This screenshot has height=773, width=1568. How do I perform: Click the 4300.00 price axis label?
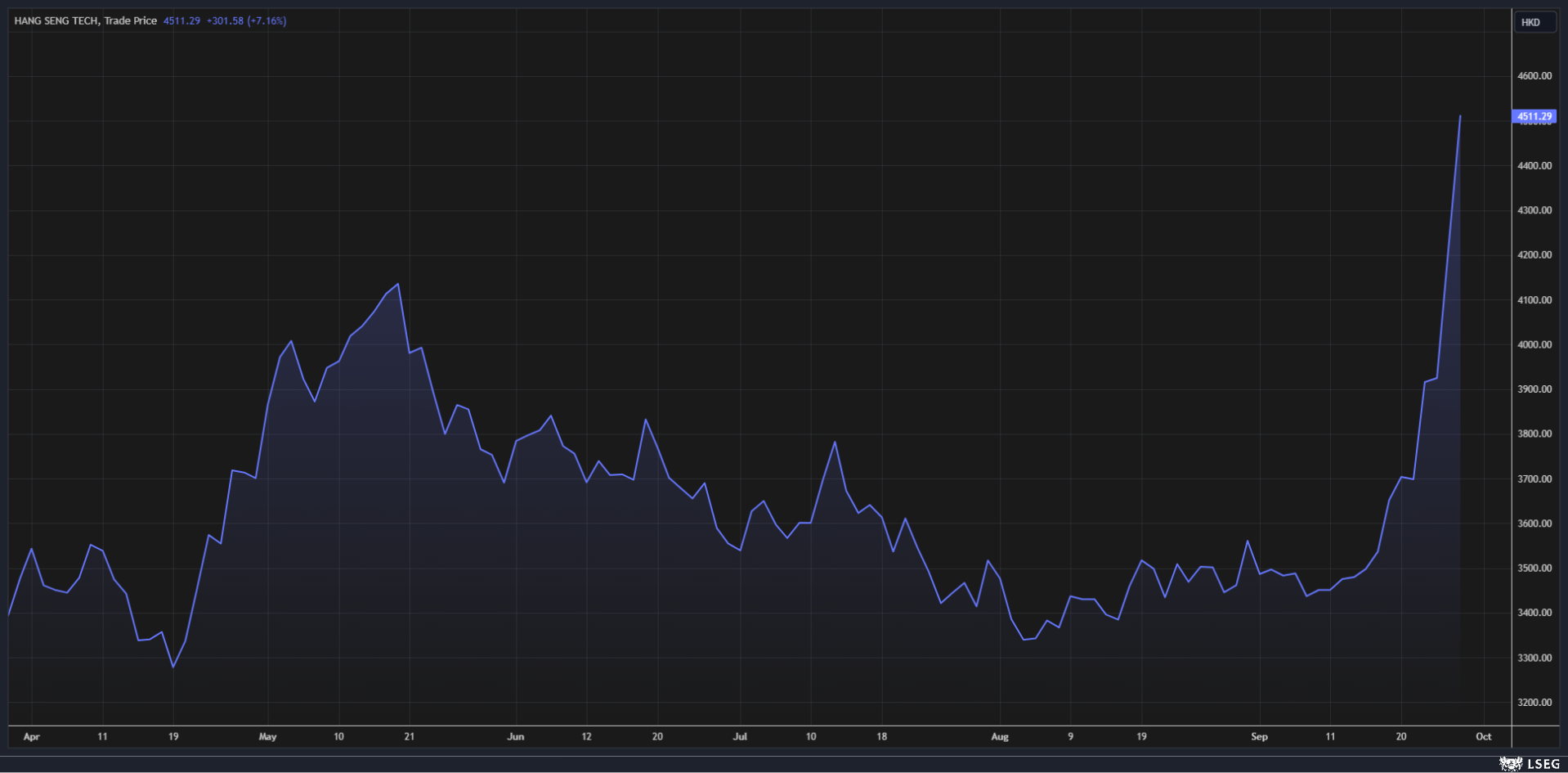point(1534,210)
